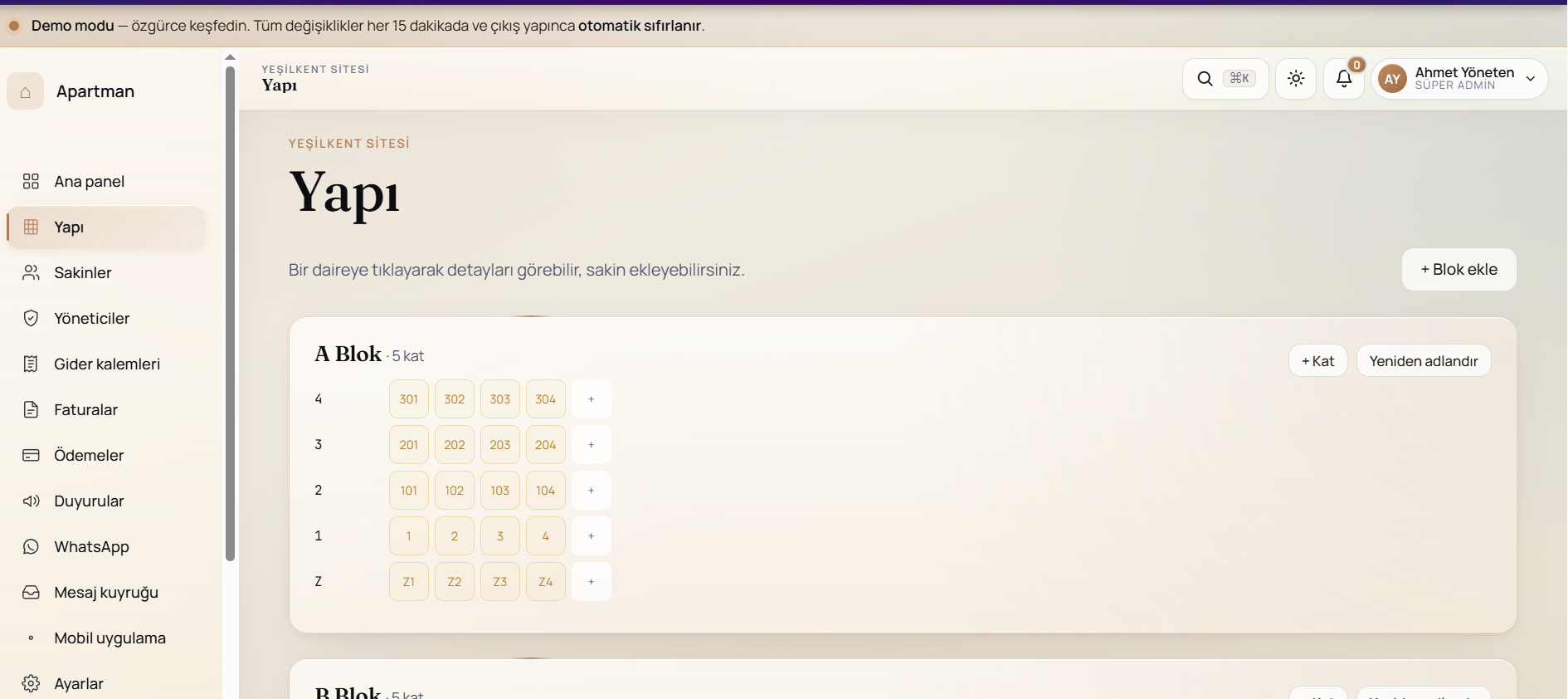Select apartment 3 on floor 1
The width and height of the screenshot is (1568, 699).
[500, 535]
